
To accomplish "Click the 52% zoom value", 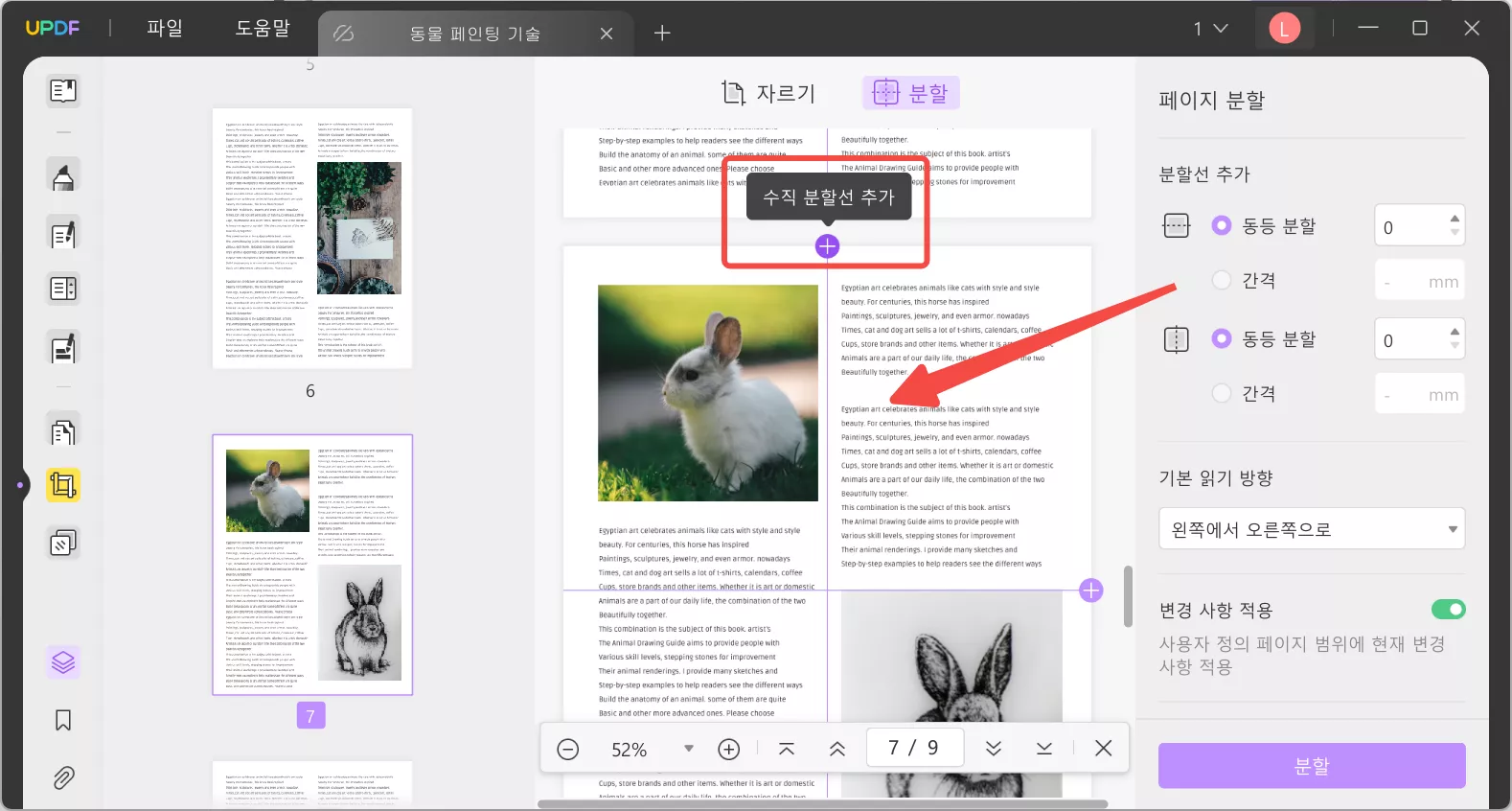I will [630, 750].
